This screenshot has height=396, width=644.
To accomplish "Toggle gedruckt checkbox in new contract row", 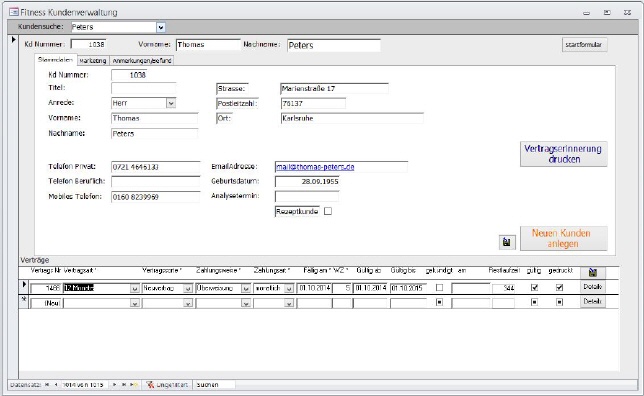I will tap(559, 302).
